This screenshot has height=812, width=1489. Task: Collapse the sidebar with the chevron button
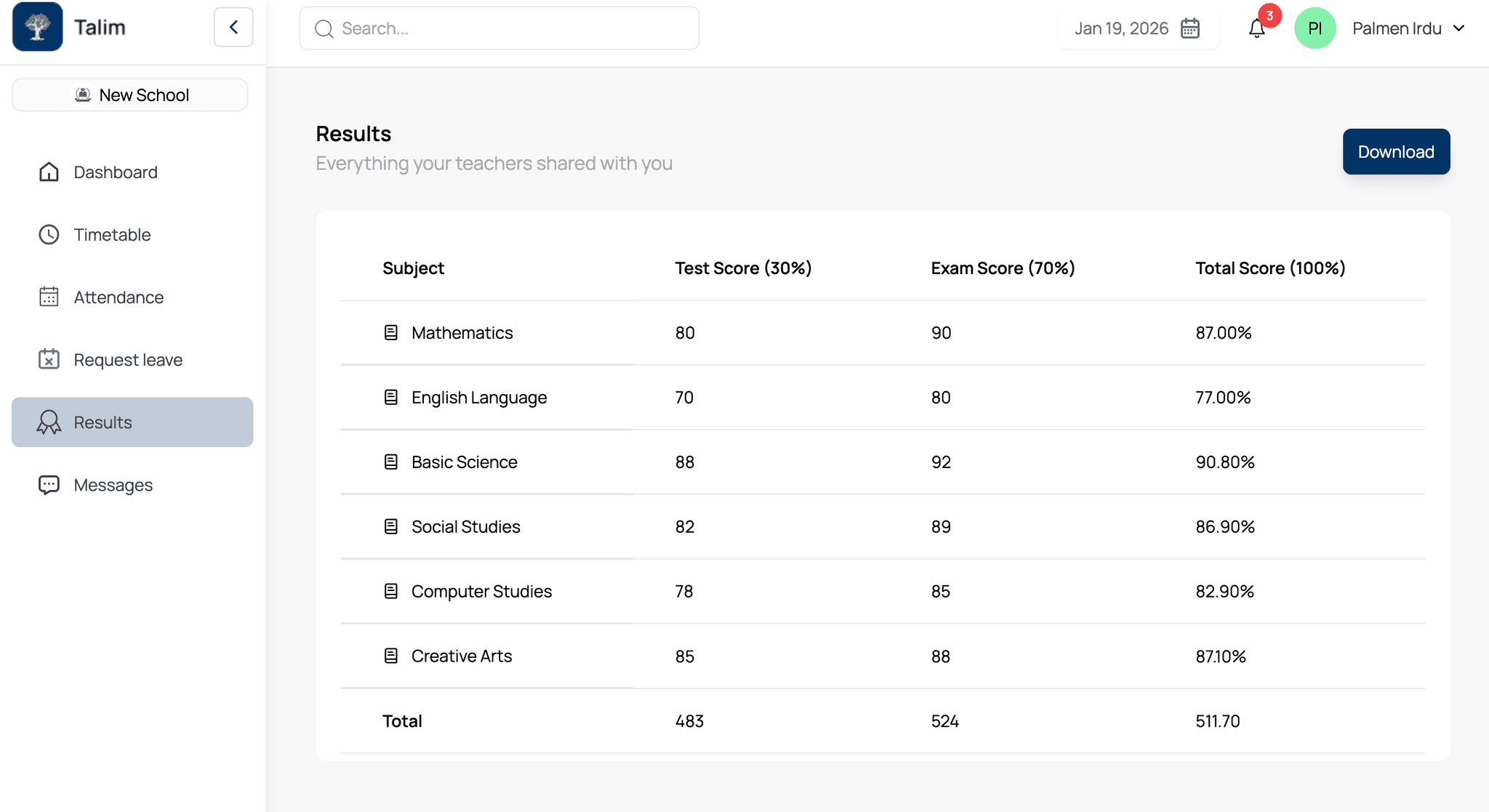233,27
